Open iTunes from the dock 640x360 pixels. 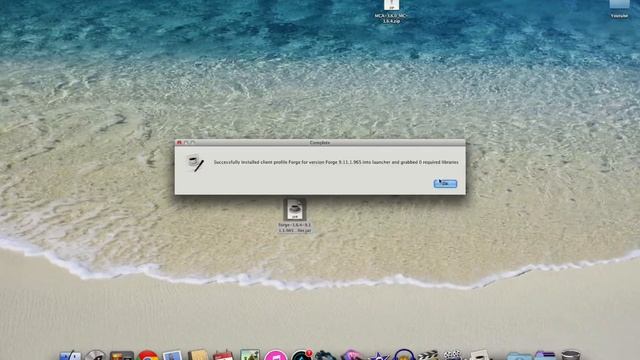[276, 356]
